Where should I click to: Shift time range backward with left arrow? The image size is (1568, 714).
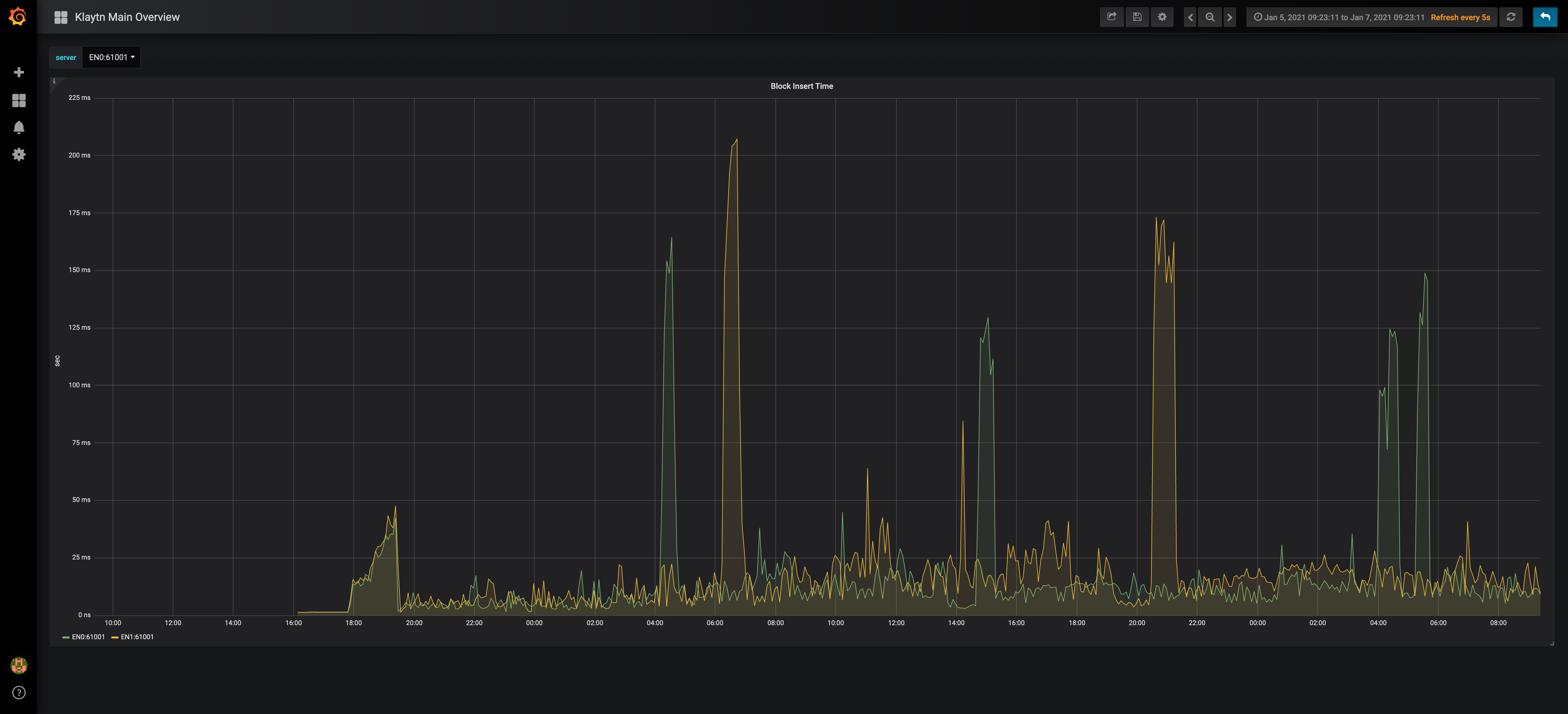1190,17
